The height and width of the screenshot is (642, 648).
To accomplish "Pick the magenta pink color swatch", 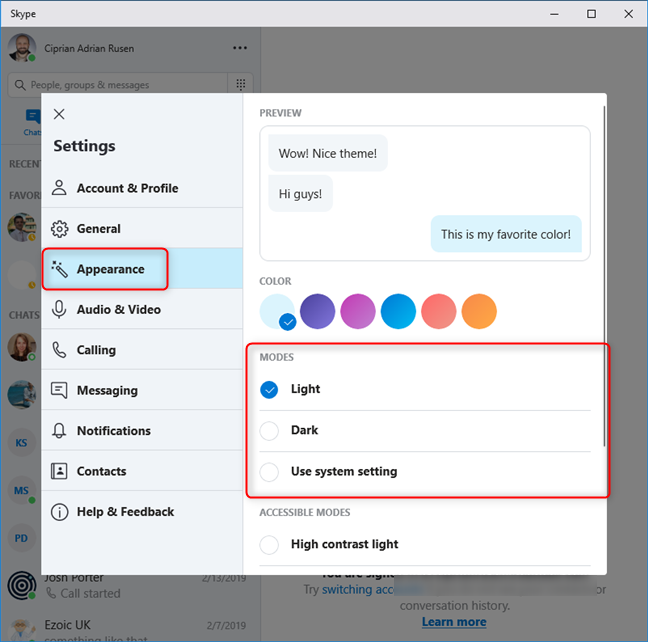I will (x=358, y=311).
